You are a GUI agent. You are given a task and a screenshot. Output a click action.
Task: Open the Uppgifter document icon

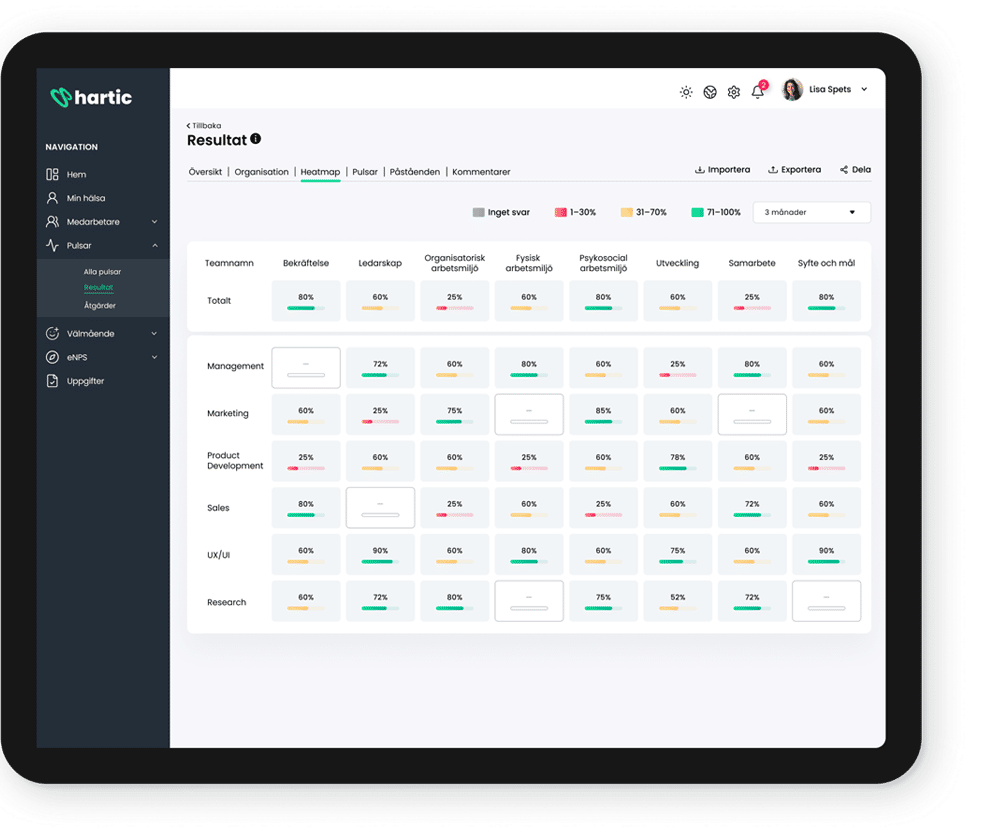tap(52, 381)
